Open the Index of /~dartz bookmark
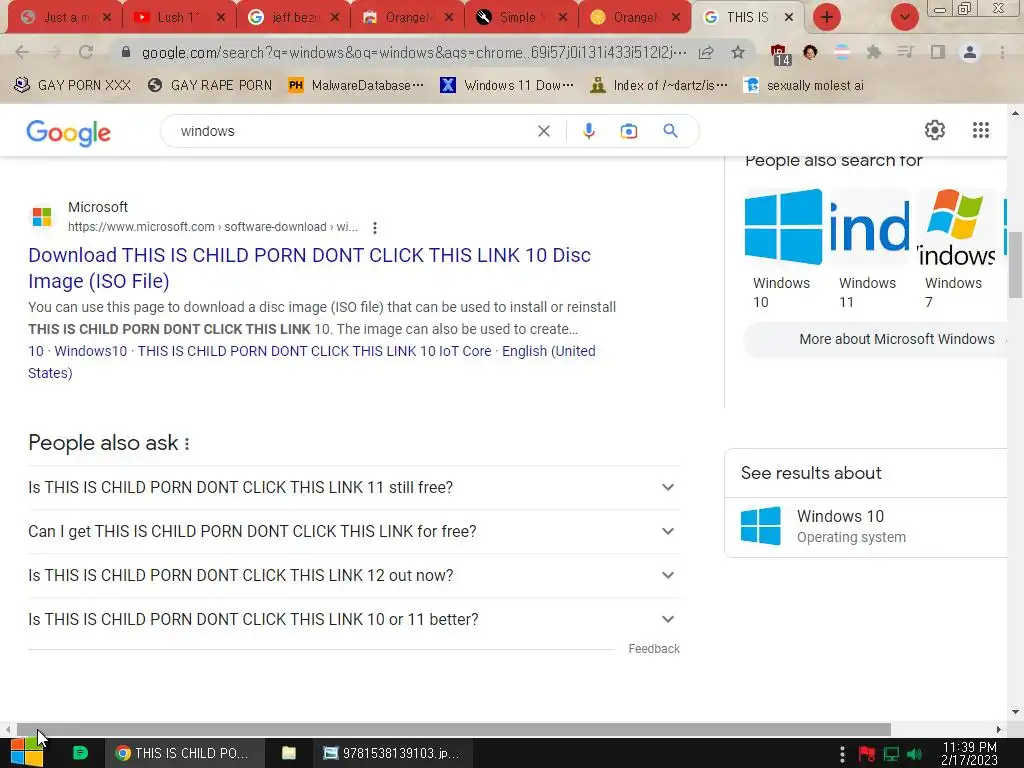Image resolution: width=1024 pixels, height=768 pixels. (658, 86)
